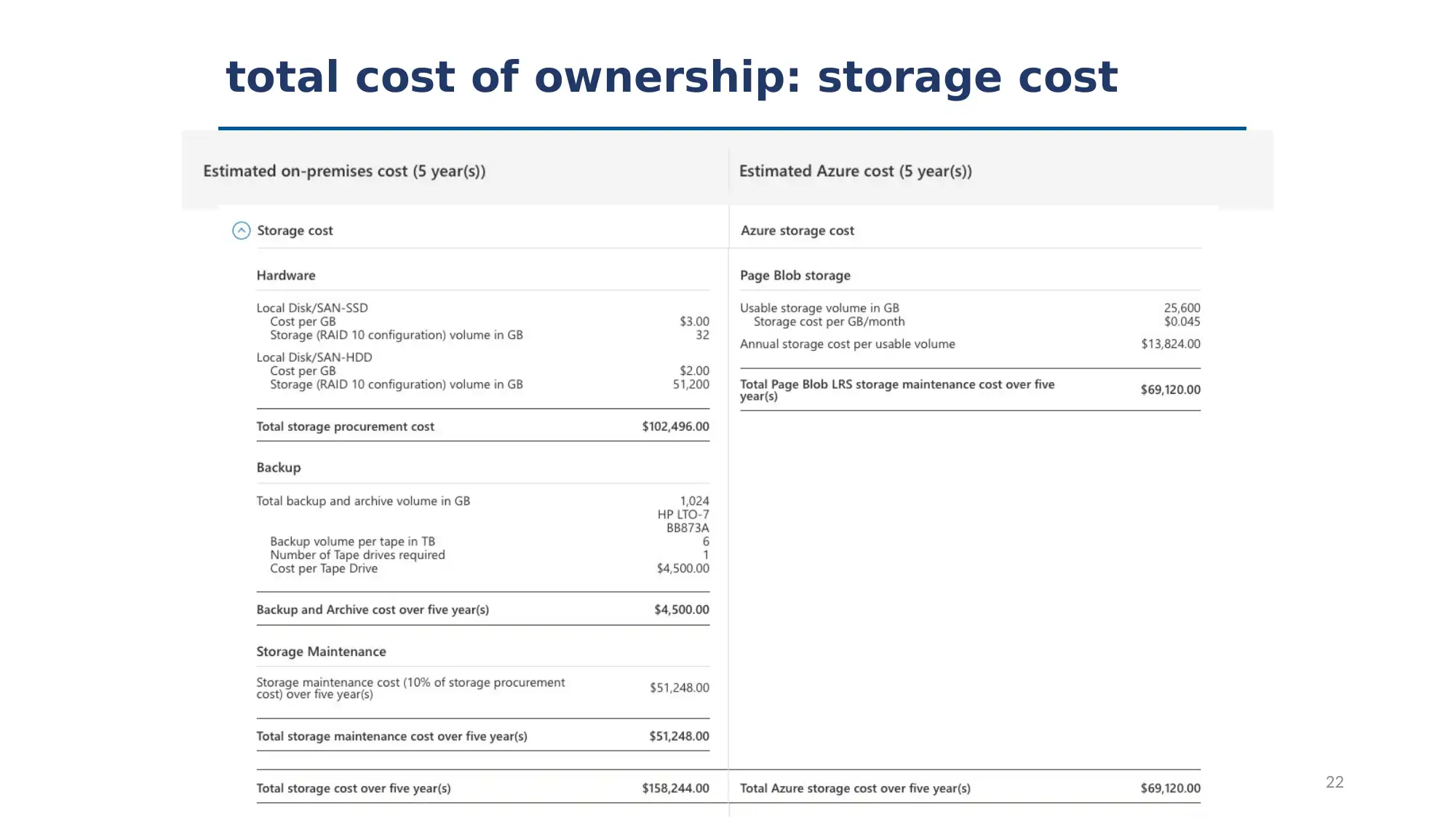1456x819 pixels.
Task: Click 'Storage cost per GB/month' label
Action: point(829,322)
